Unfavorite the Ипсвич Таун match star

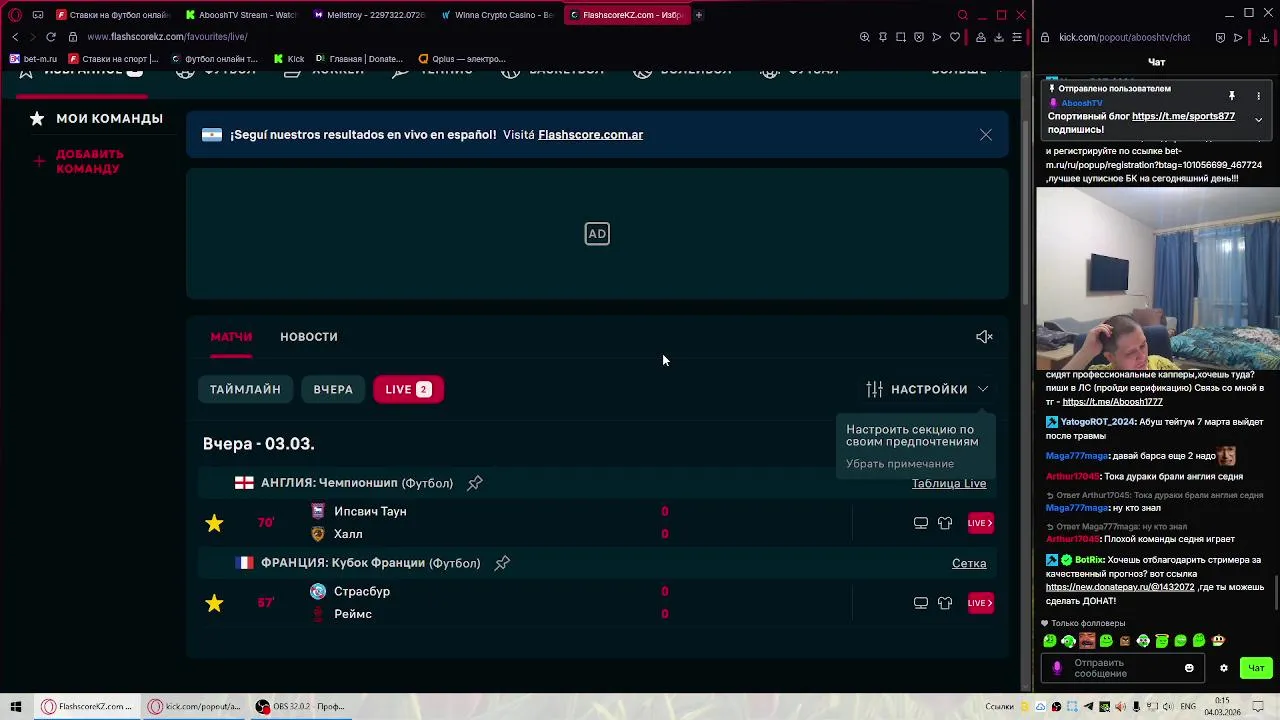214,523
